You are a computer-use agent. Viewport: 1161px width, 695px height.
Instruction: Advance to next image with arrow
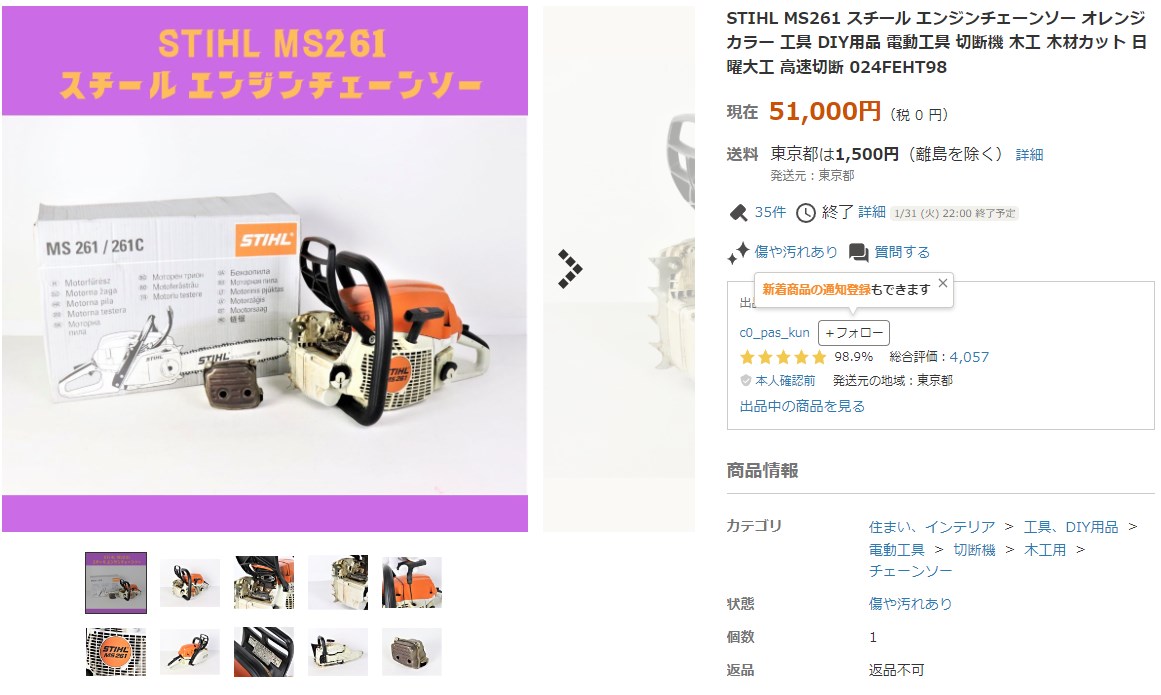click(x=569, y=269)
